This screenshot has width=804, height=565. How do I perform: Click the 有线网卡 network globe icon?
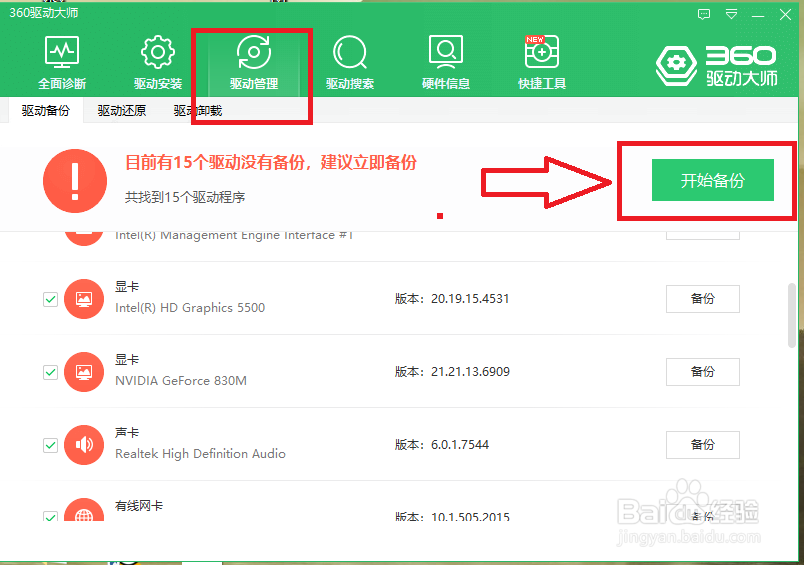(84, 510)
